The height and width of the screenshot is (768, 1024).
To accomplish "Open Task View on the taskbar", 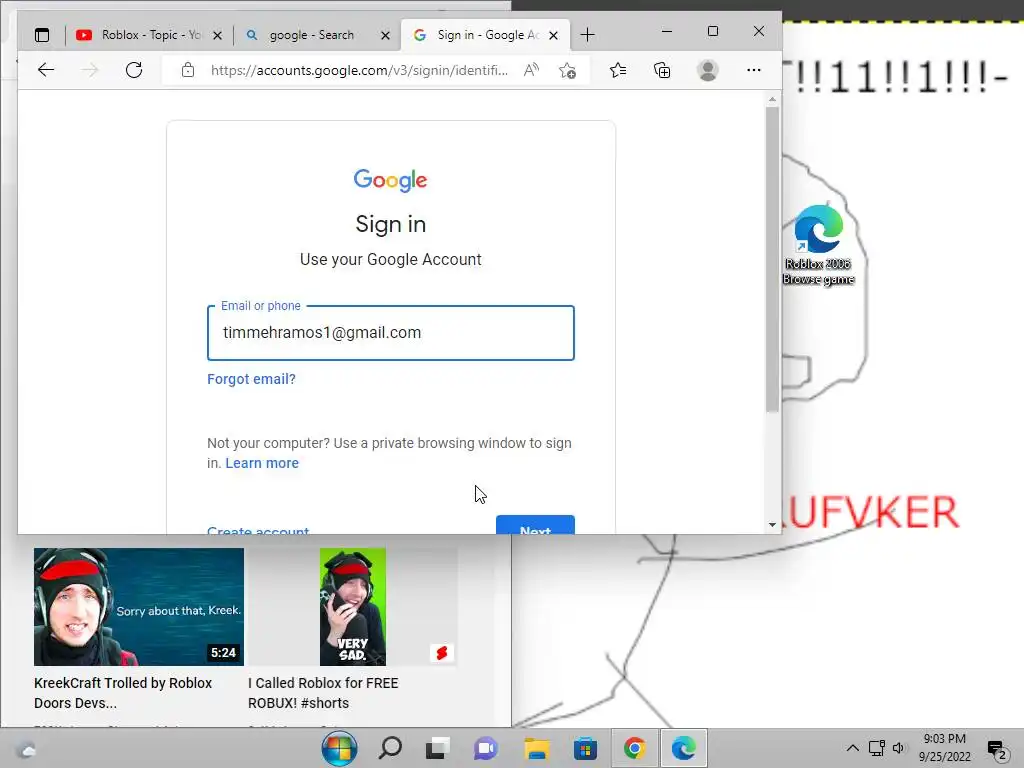I will (438, 748).
